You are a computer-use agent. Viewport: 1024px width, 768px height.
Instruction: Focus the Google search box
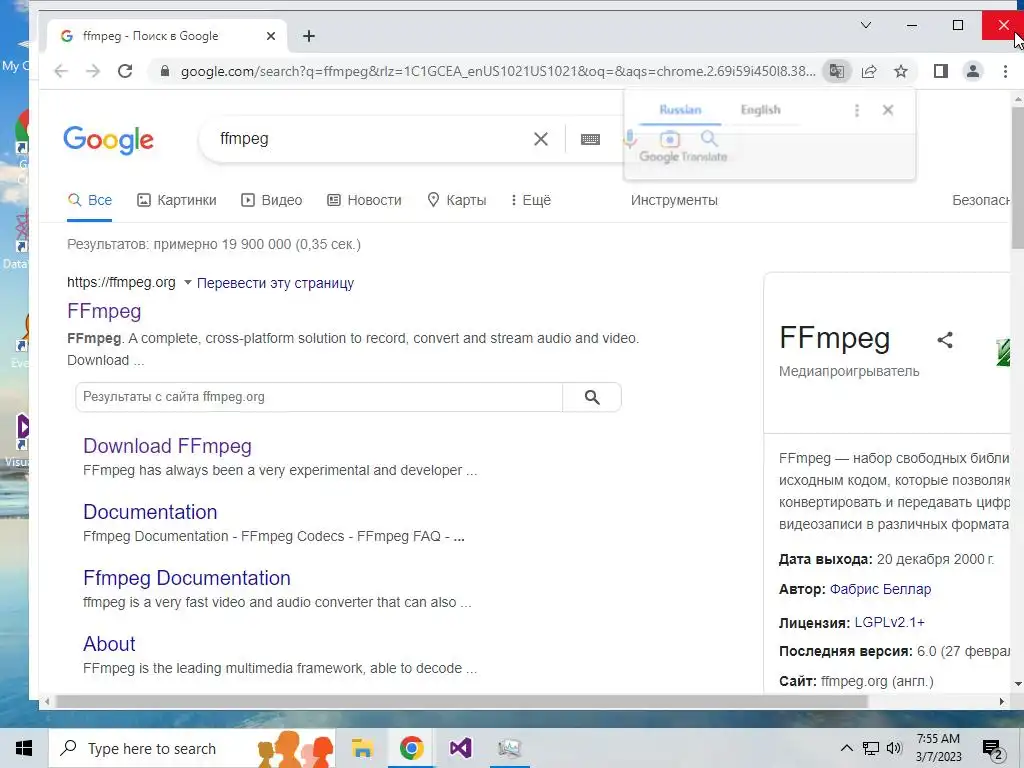click(x=374, y=139)
